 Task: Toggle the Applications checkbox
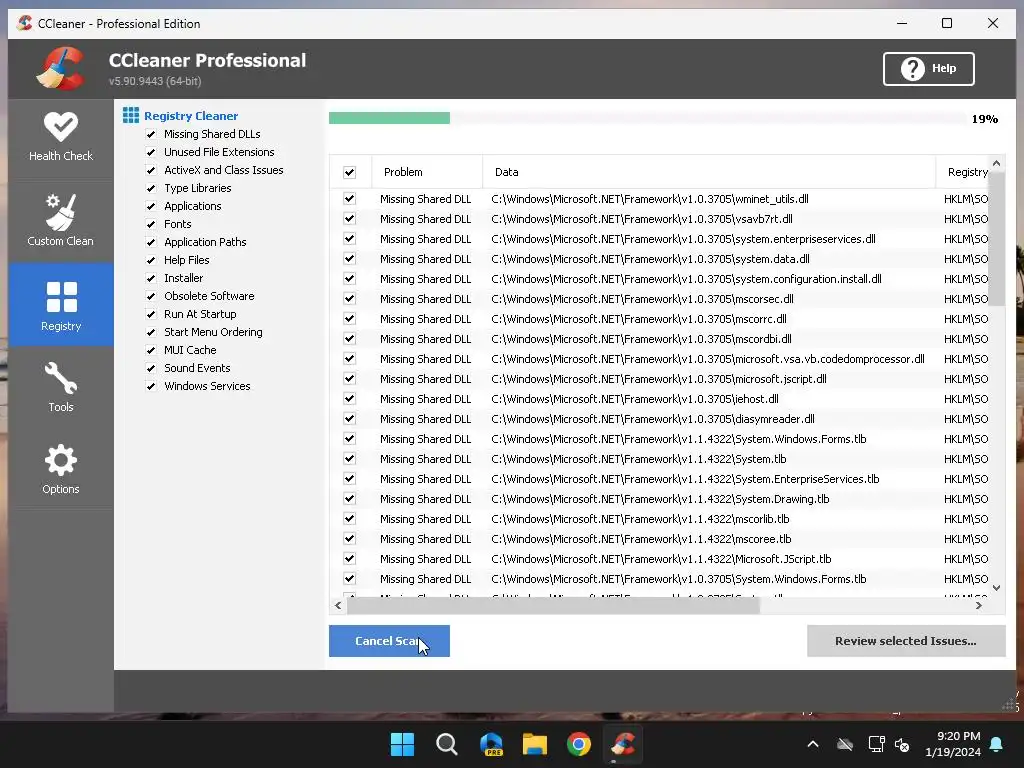(x=151, y=206)
